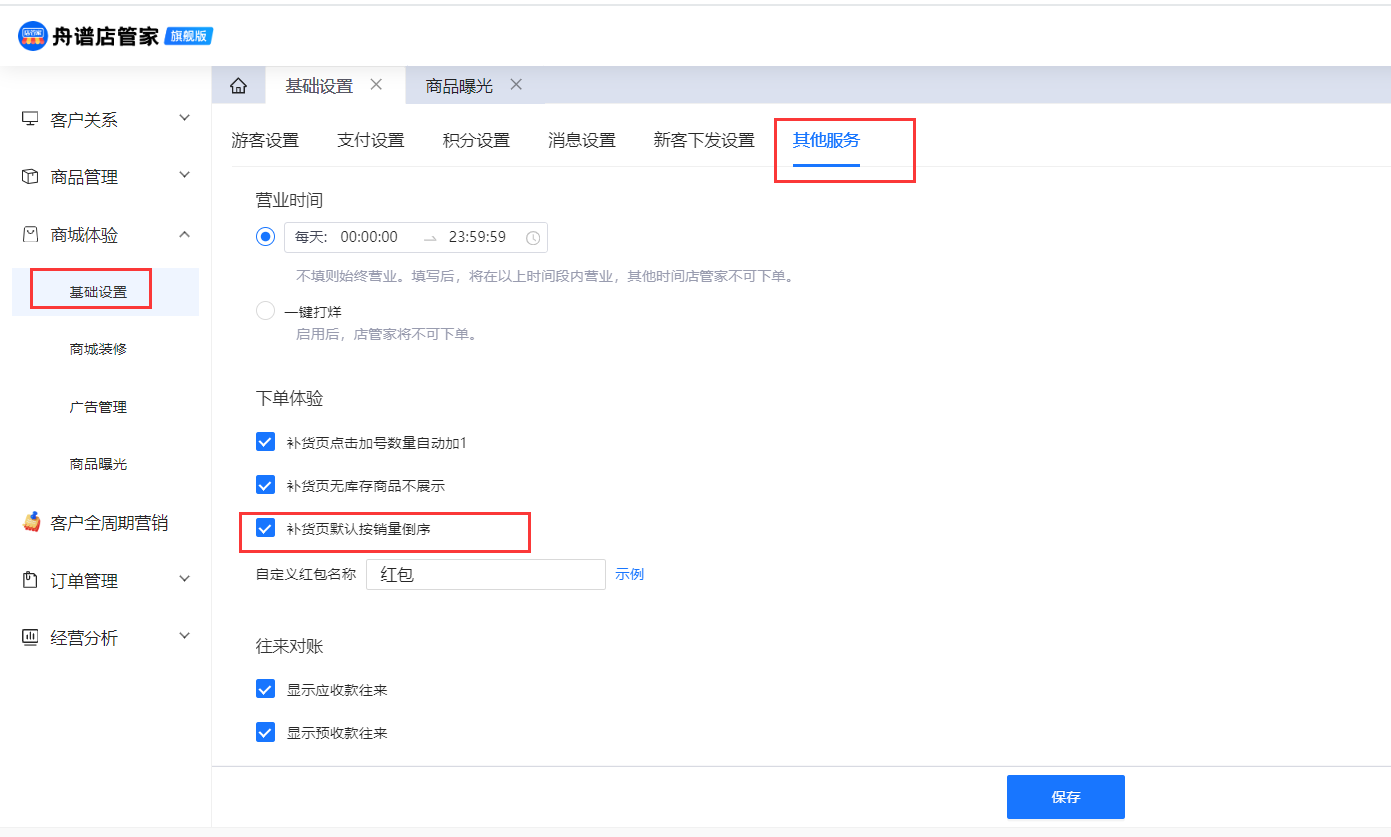
Task: Select the 一键打烊 radio button
Action: pyautogui.click(x=265, y=311)
